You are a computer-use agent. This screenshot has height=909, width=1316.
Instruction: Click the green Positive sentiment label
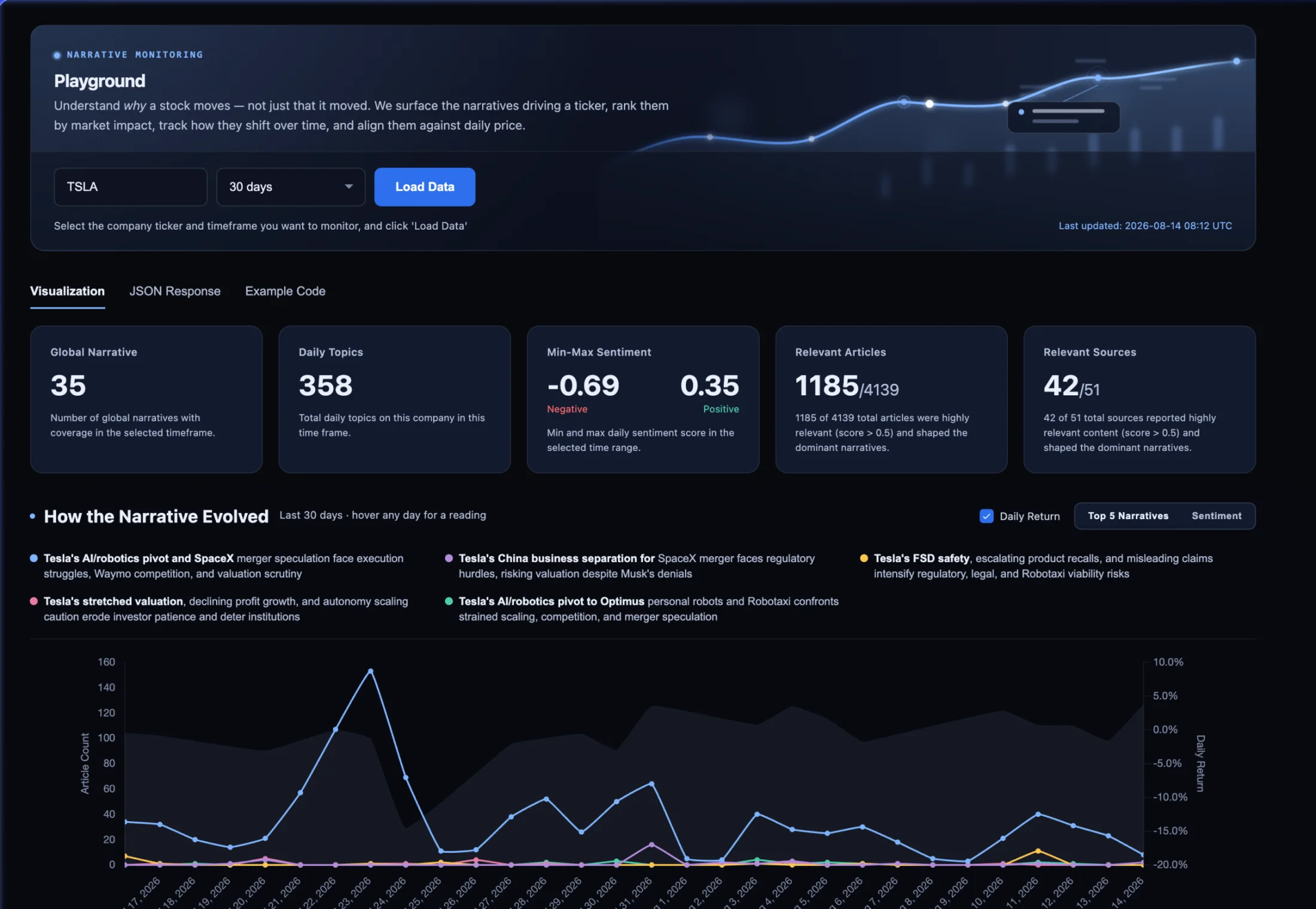click(721, 409)
